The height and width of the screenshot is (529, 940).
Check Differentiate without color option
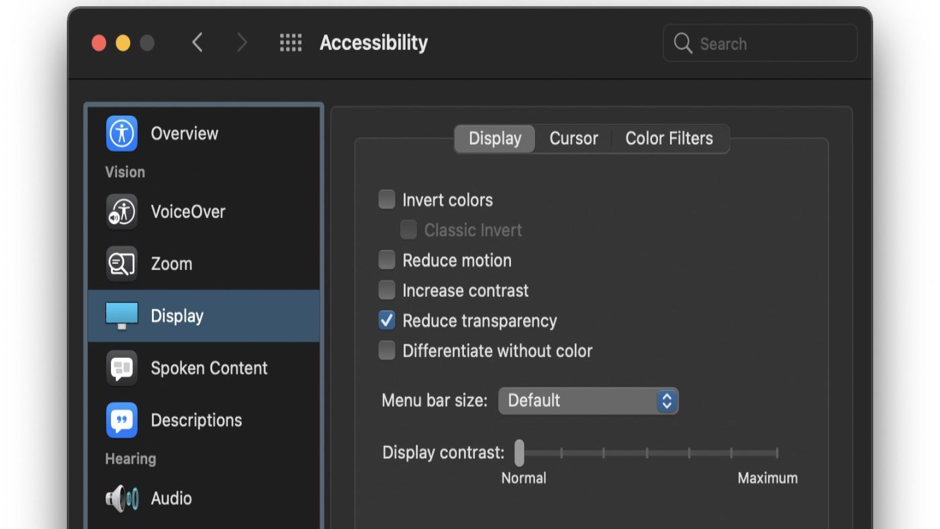point(387,351)
